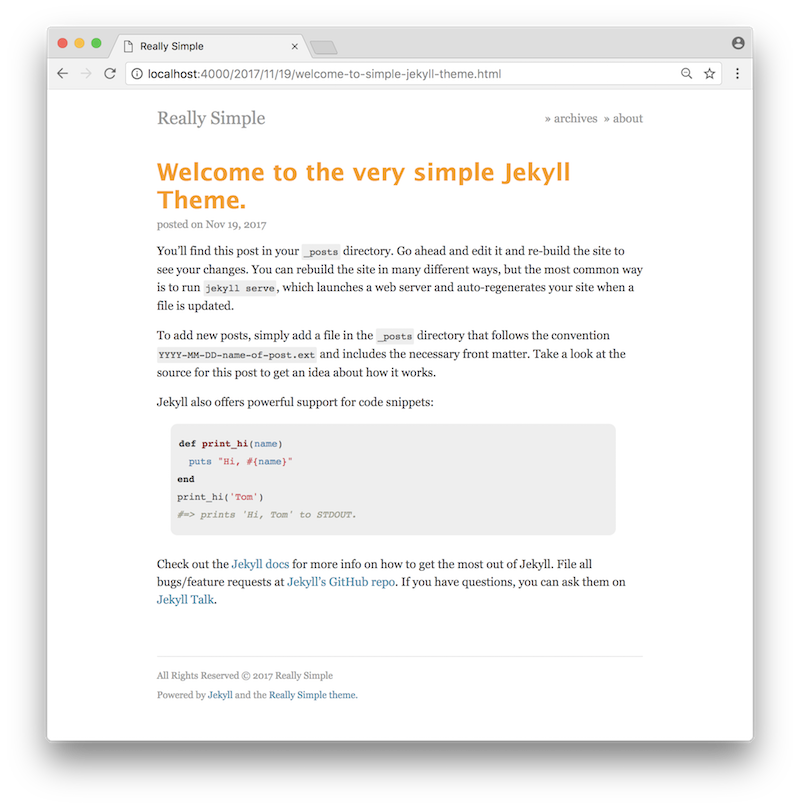Viewport: 800px width, 808px height.
Task: Open the user profile avatar icon
Action: click(x=738, y=43)
